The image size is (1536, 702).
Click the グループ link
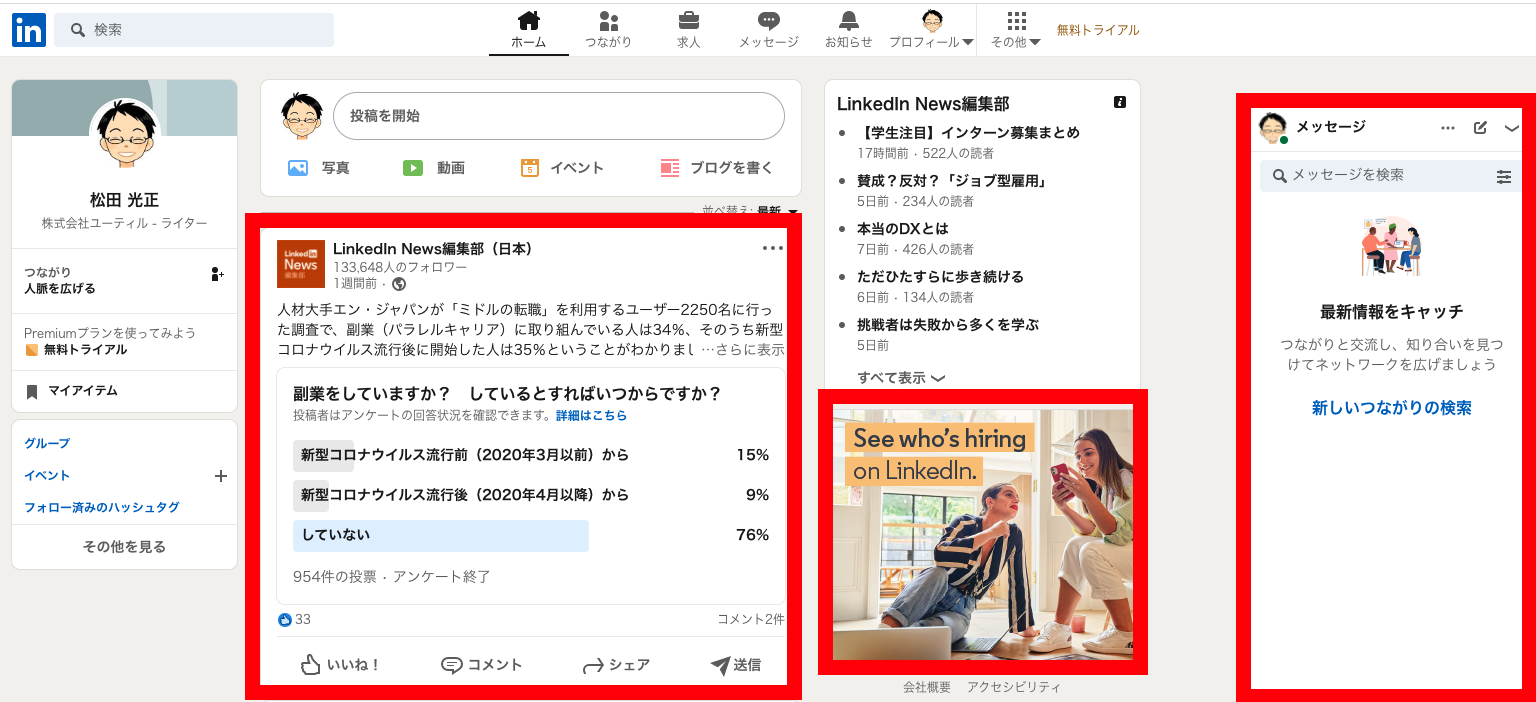(47, 443)
